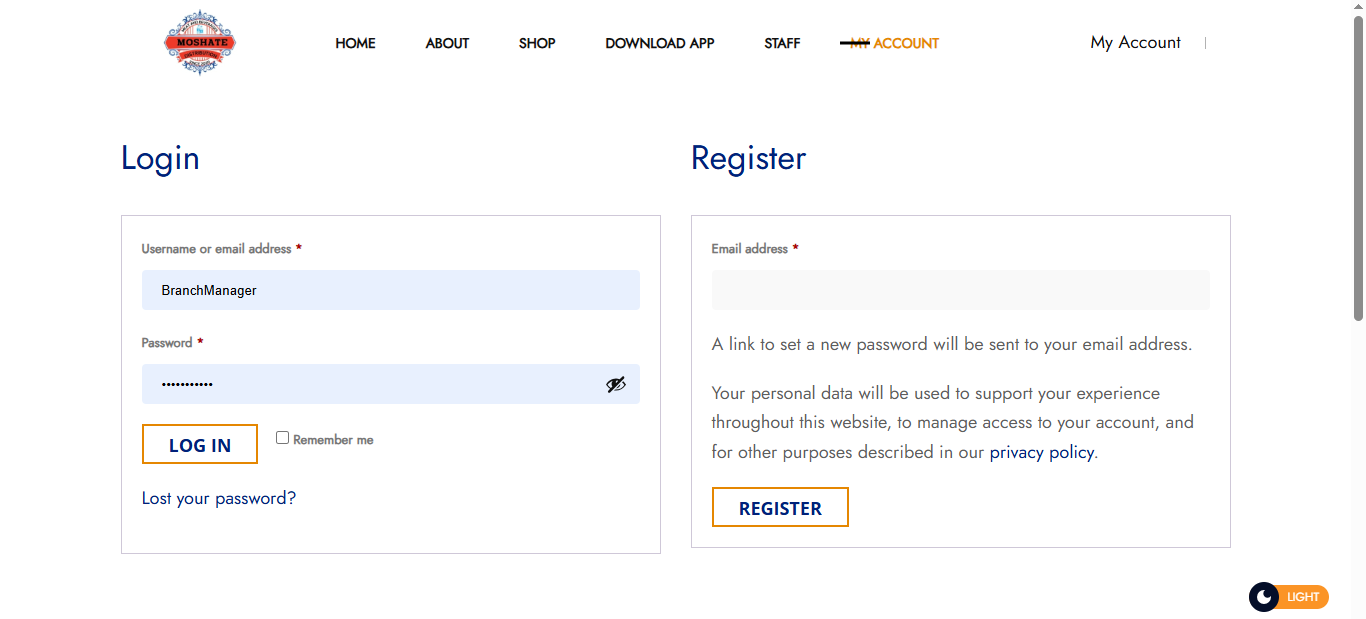
Task: Show password with the eye icon
Action: [x=616, y=384]
